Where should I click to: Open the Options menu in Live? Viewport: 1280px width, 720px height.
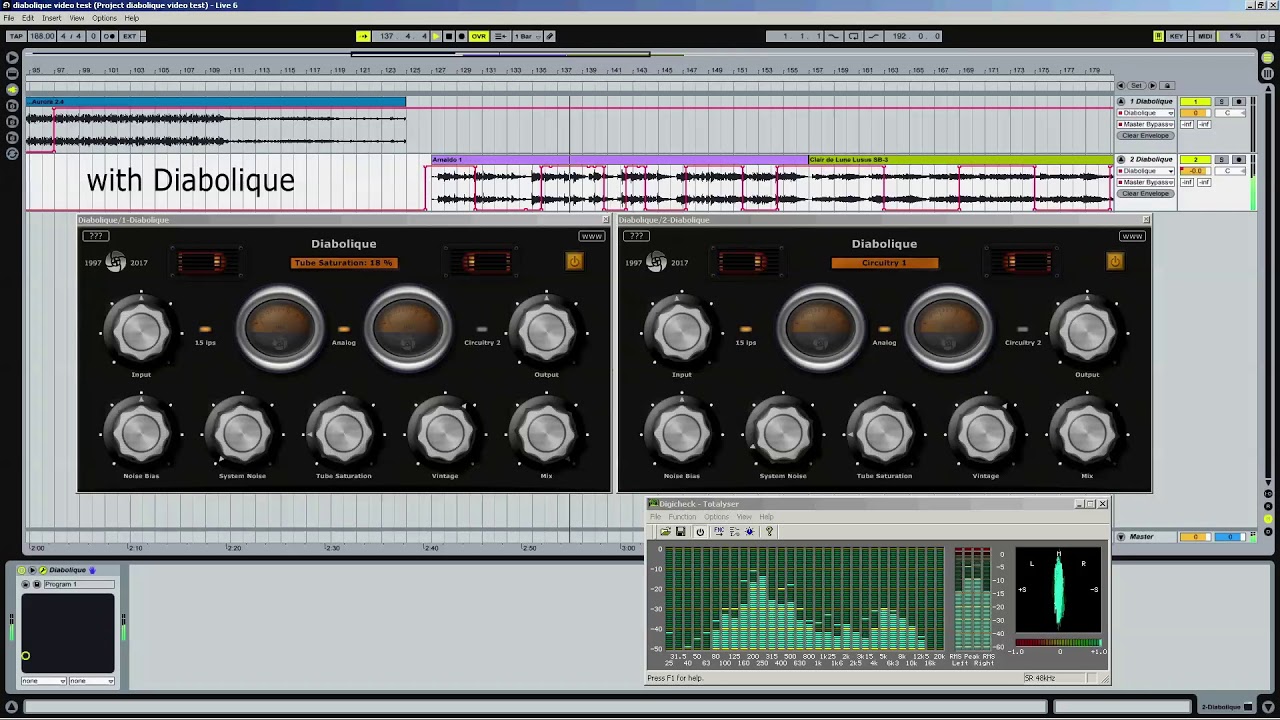104,18
